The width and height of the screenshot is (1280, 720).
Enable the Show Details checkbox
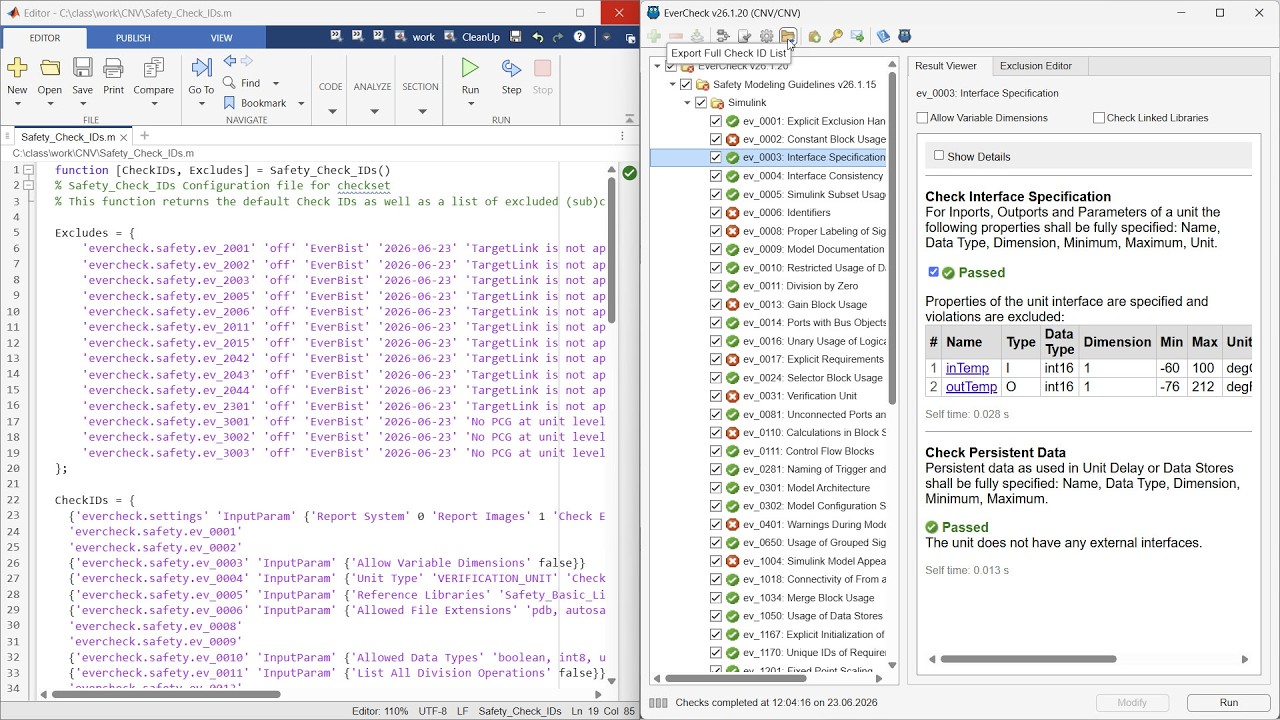[x=939, y=156]
